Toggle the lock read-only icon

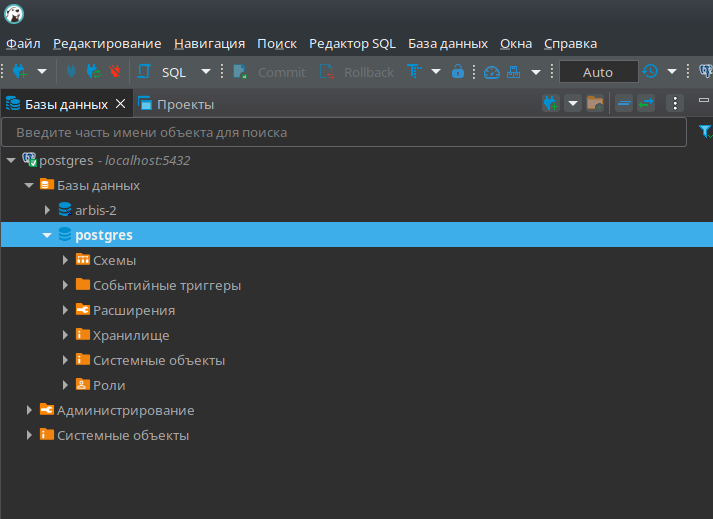[x=457, y=71]
